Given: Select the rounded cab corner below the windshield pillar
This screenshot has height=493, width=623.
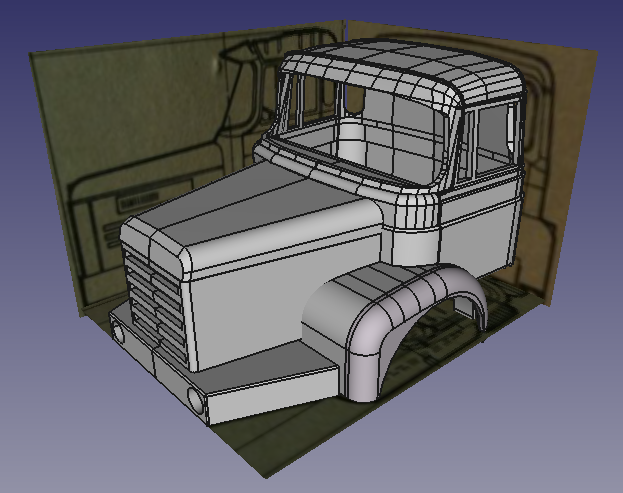Looking at the screenshot, I should [x=415, y=228].
